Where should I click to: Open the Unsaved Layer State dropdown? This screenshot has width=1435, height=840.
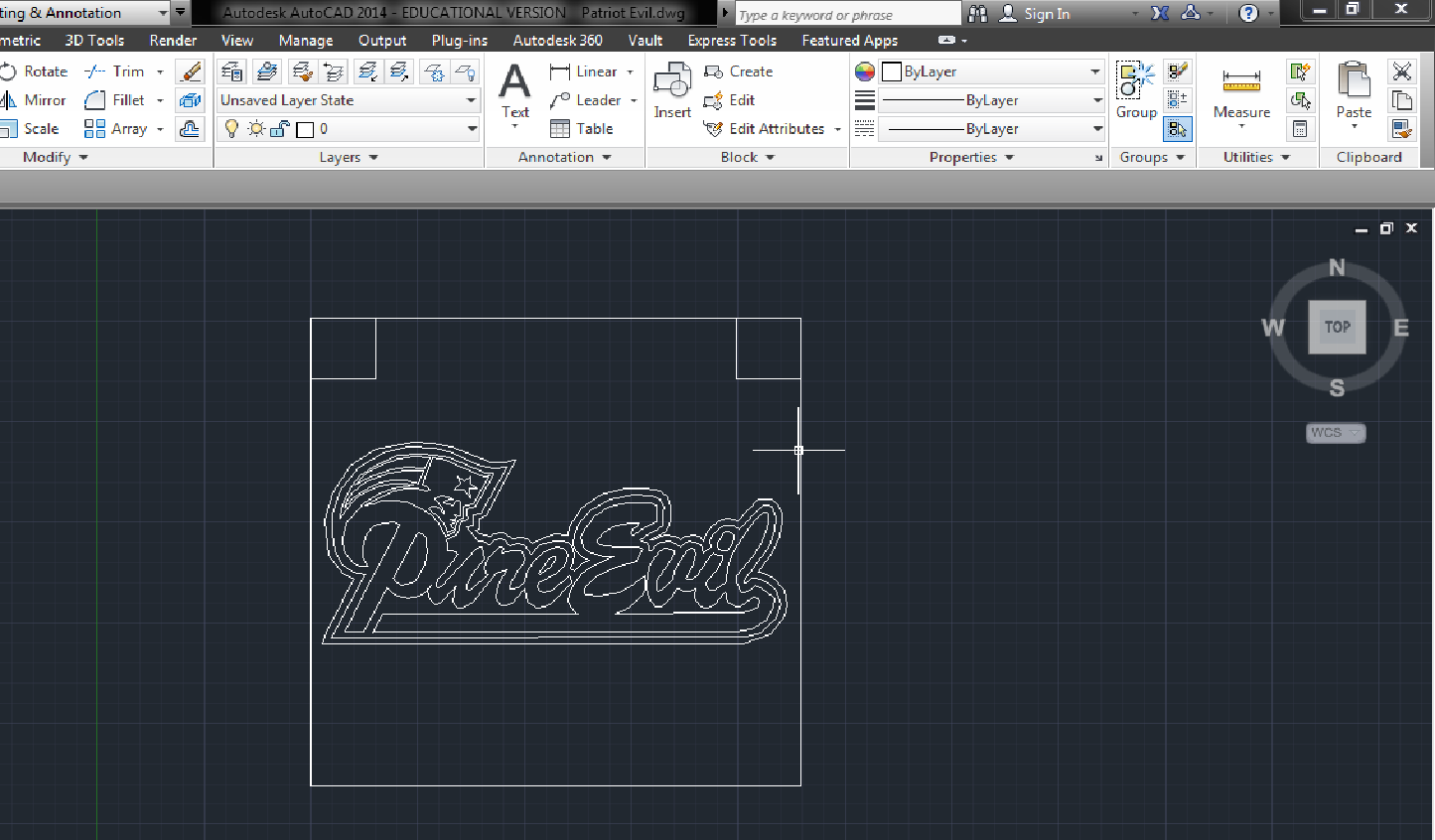[x=349, y=100]
